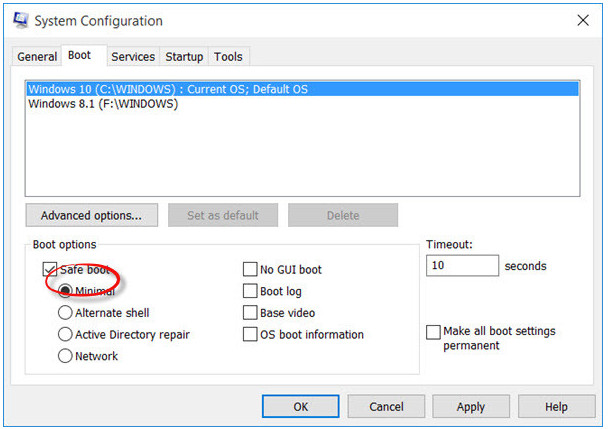This screenshot has height=429, width=608.
Task: Open the Services tab
Action: point(133,57)
